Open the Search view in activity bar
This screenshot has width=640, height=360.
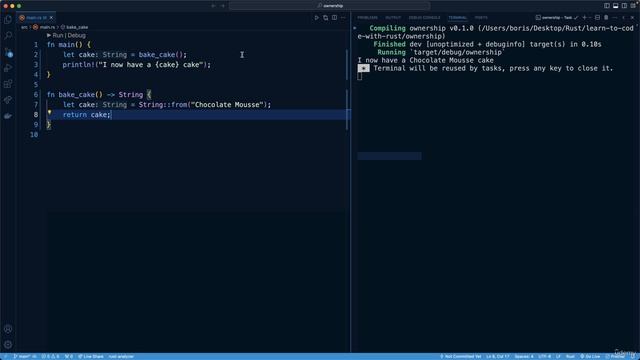coord(8,36)
